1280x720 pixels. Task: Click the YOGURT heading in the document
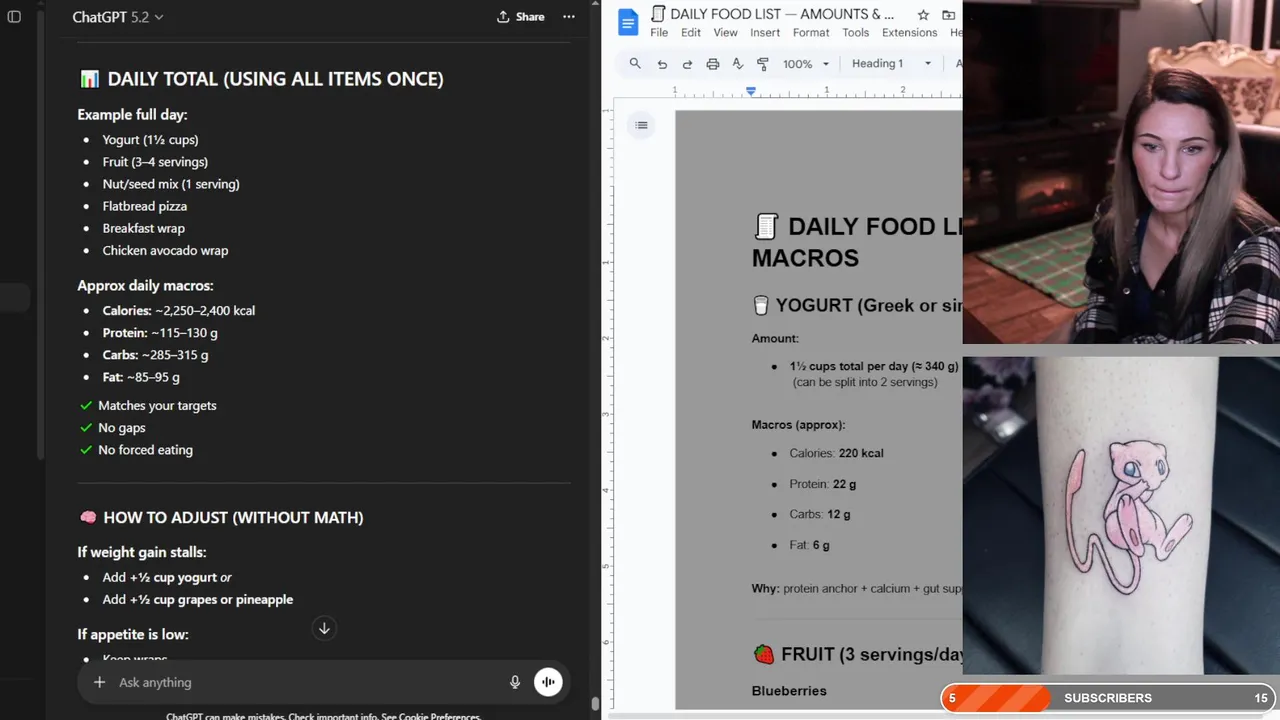click(857, 306)
